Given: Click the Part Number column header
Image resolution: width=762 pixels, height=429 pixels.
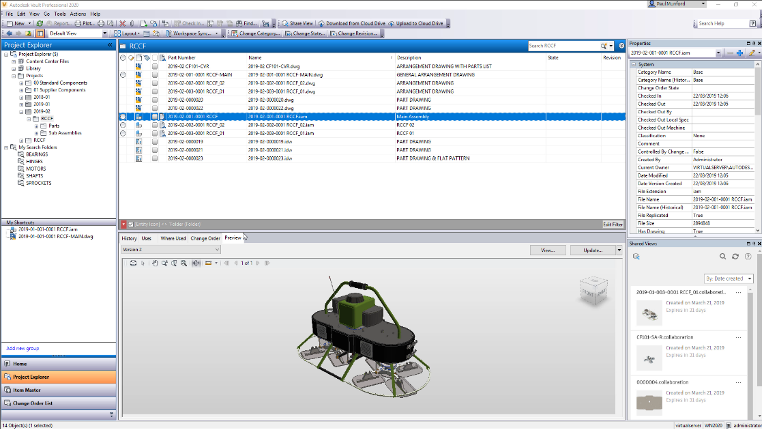Looking at the screenshot, I should pos(181,58).
